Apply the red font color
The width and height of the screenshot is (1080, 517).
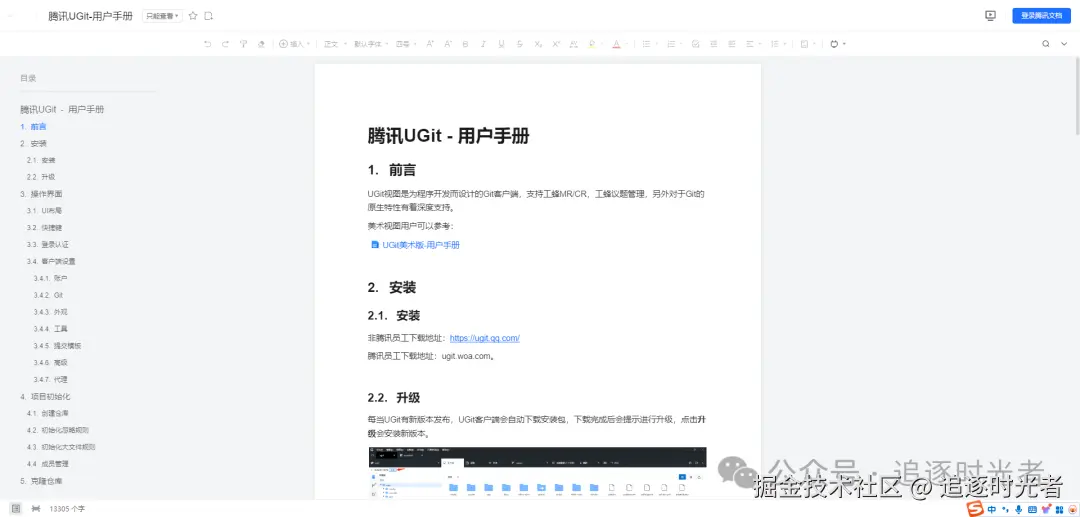tap(616, 44)
